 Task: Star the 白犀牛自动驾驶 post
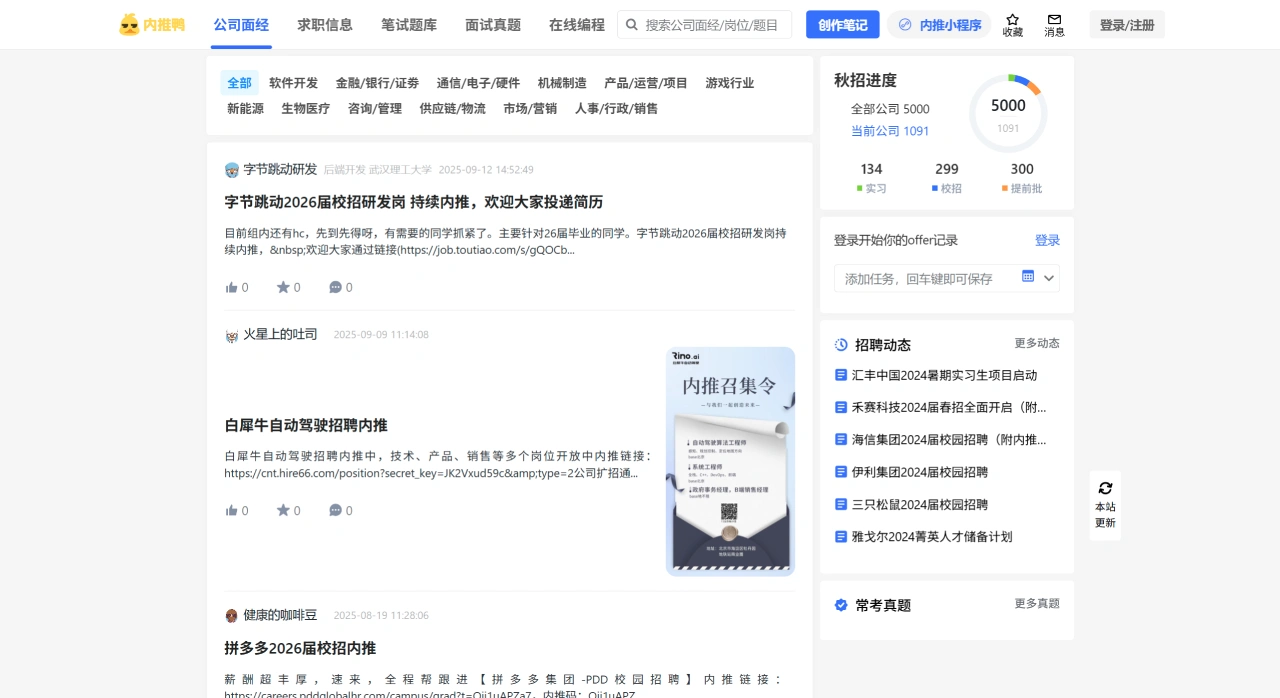tap(285, 510)
